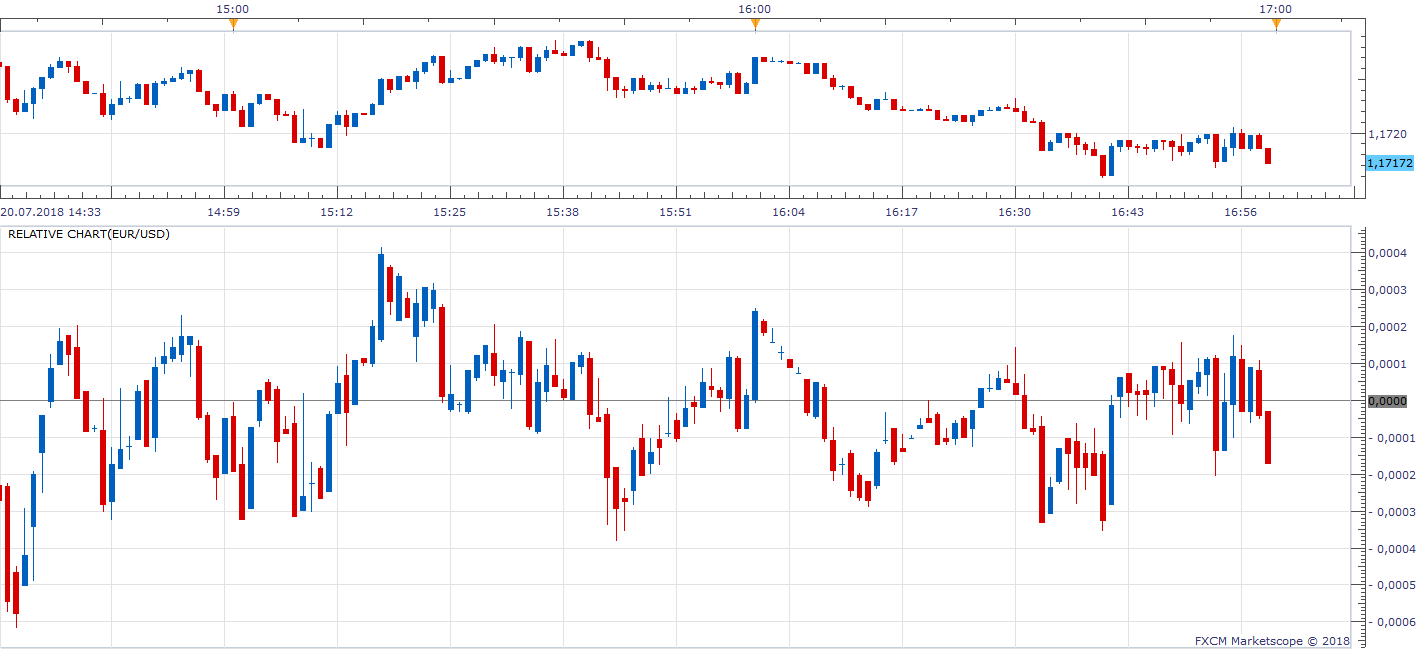Click the 16:00 label at top
This screenshot has height=649, width=1423.
click(x=755, y=9)
